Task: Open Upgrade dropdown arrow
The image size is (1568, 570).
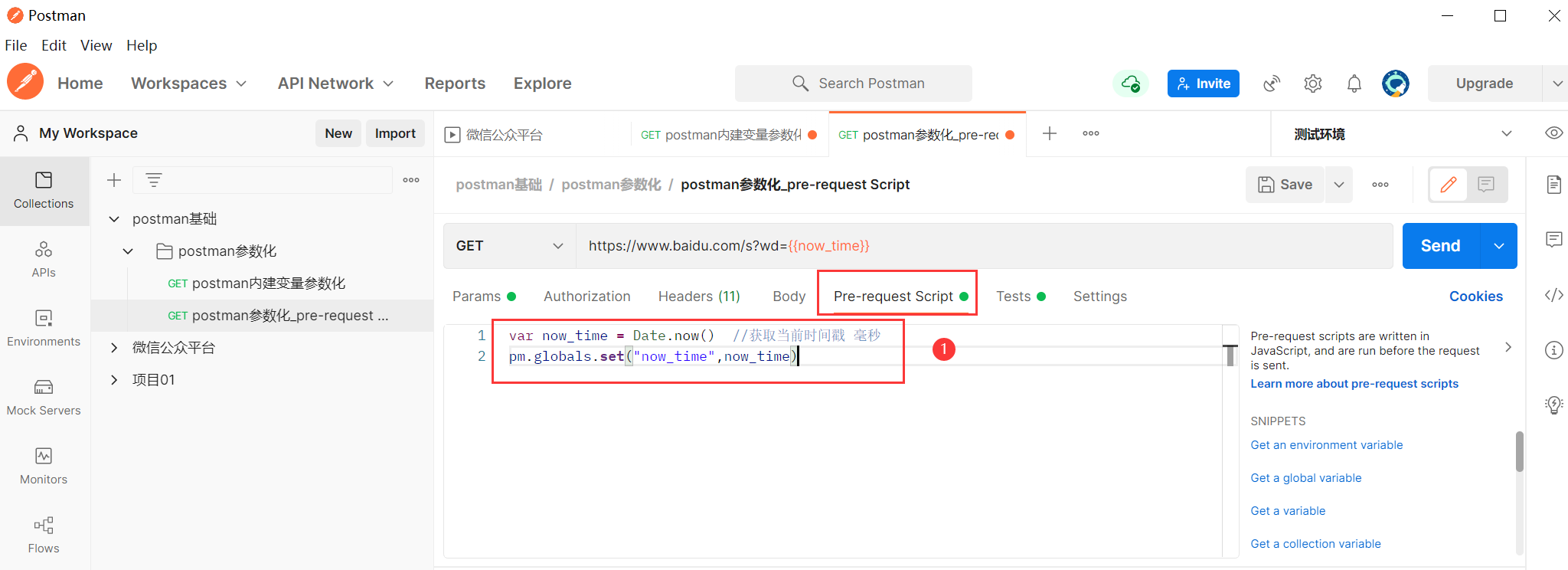Action: coord(1557,84)
